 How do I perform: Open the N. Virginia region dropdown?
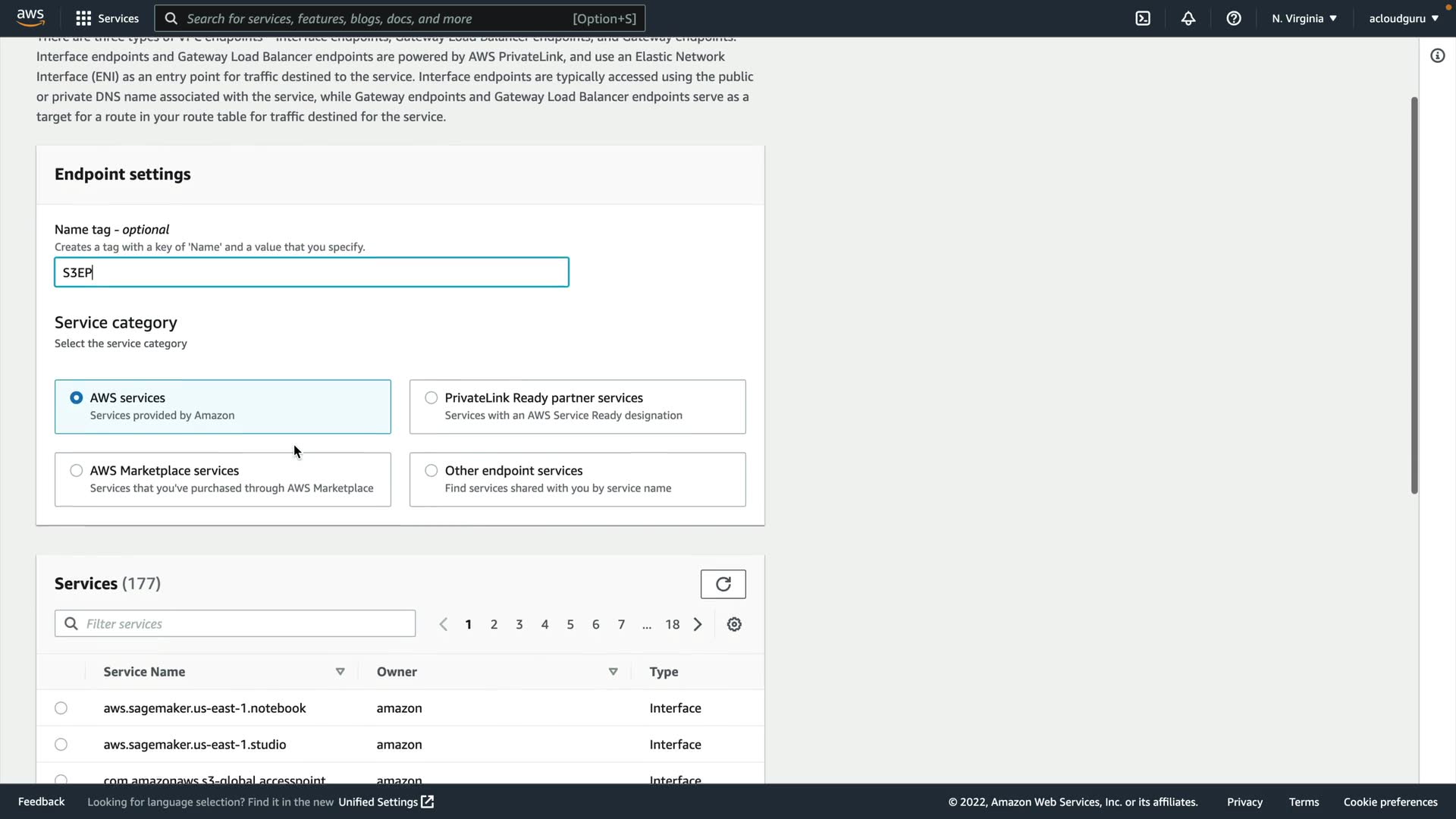pyautogui.click(x=1304, y=18)
